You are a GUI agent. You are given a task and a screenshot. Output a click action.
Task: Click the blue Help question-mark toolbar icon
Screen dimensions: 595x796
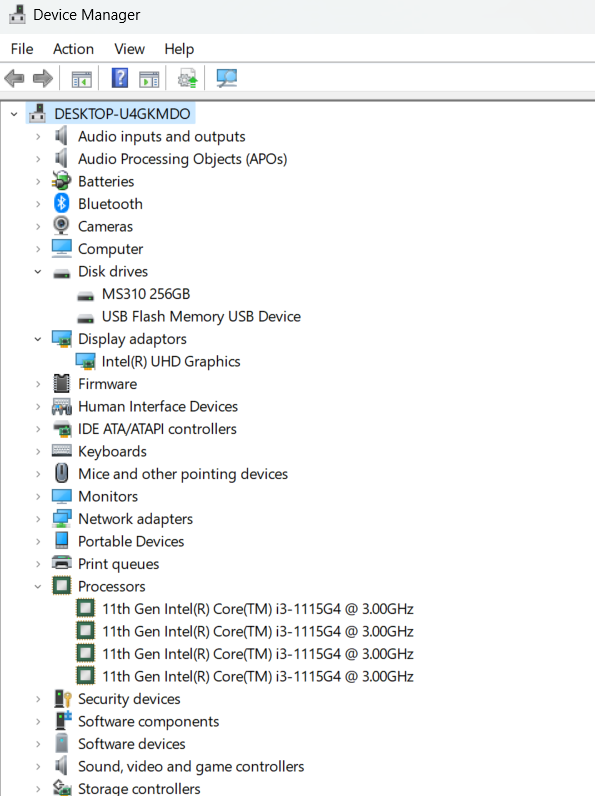point(120,78)
